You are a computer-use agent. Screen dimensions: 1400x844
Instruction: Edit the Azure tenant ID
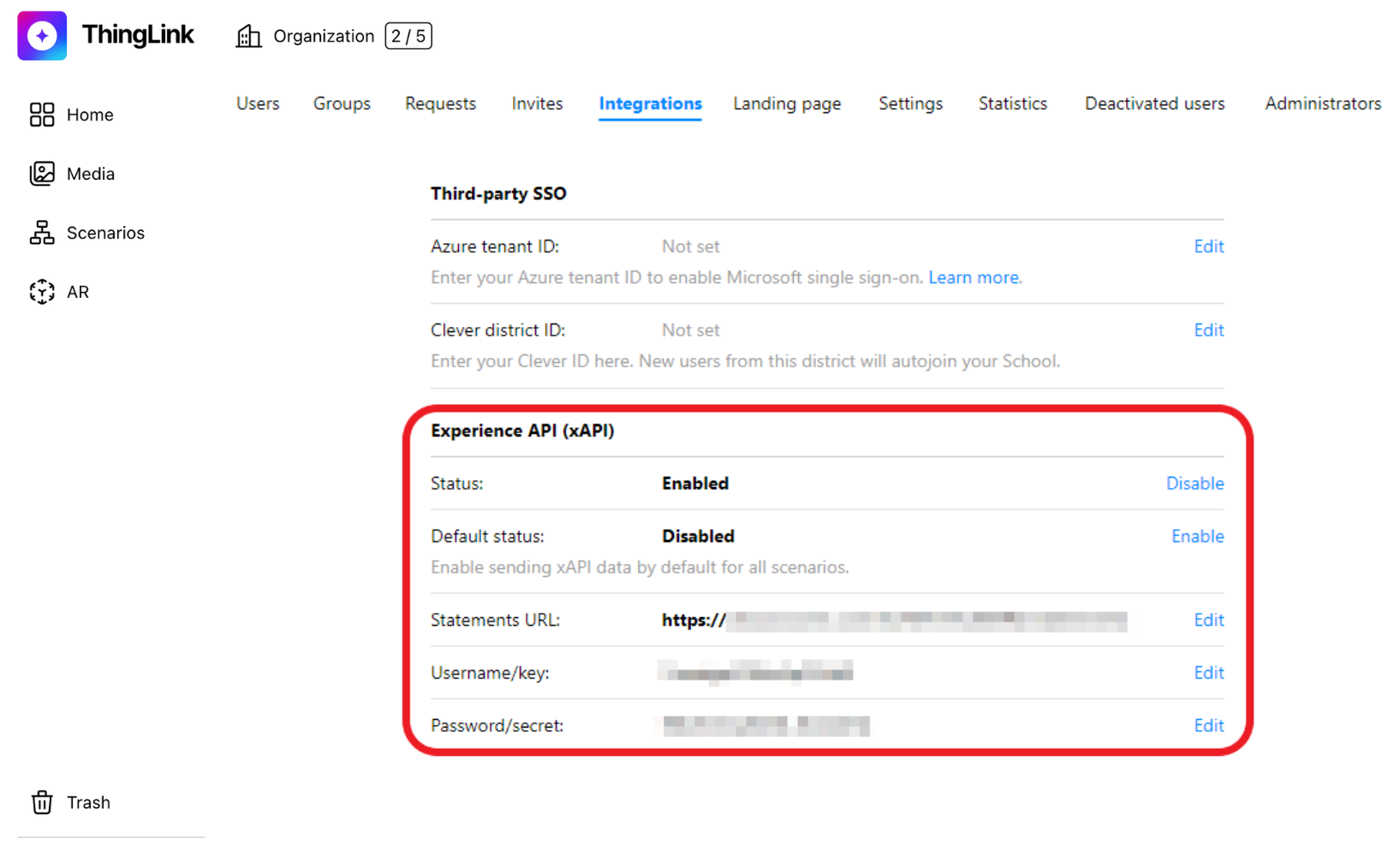tap(1208, 247)
